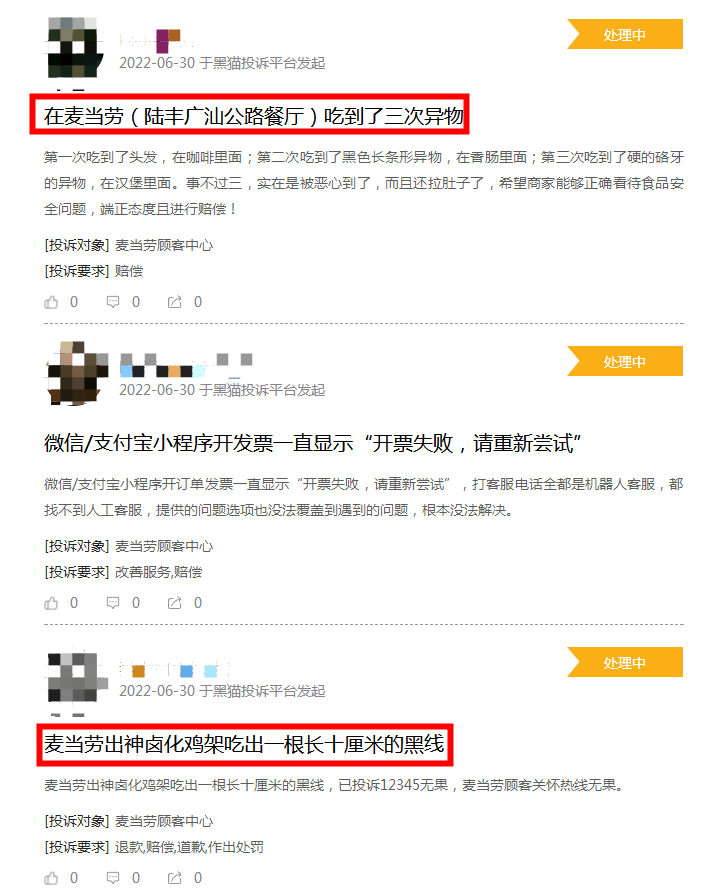Click 麦当劳顾客中心 in the third complaint
The image size is (719, 896).
(164, 822)
